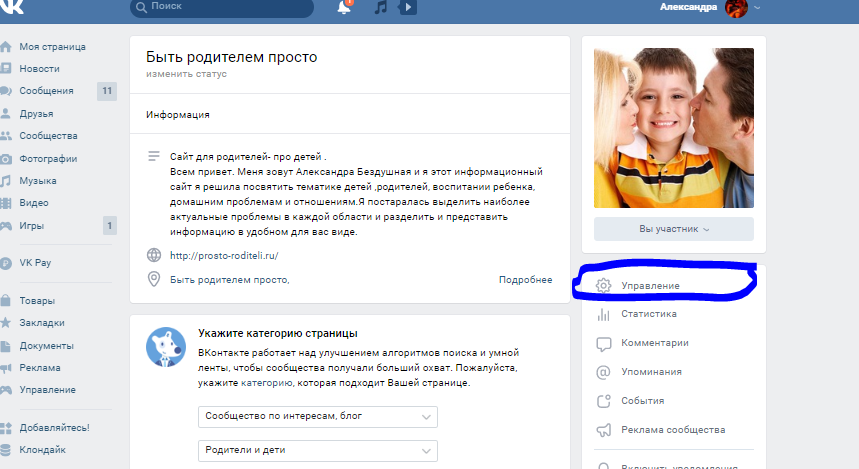Click the globe icon beside website link
The height and width of the screenshot is (469, 859).
(154, 255)
